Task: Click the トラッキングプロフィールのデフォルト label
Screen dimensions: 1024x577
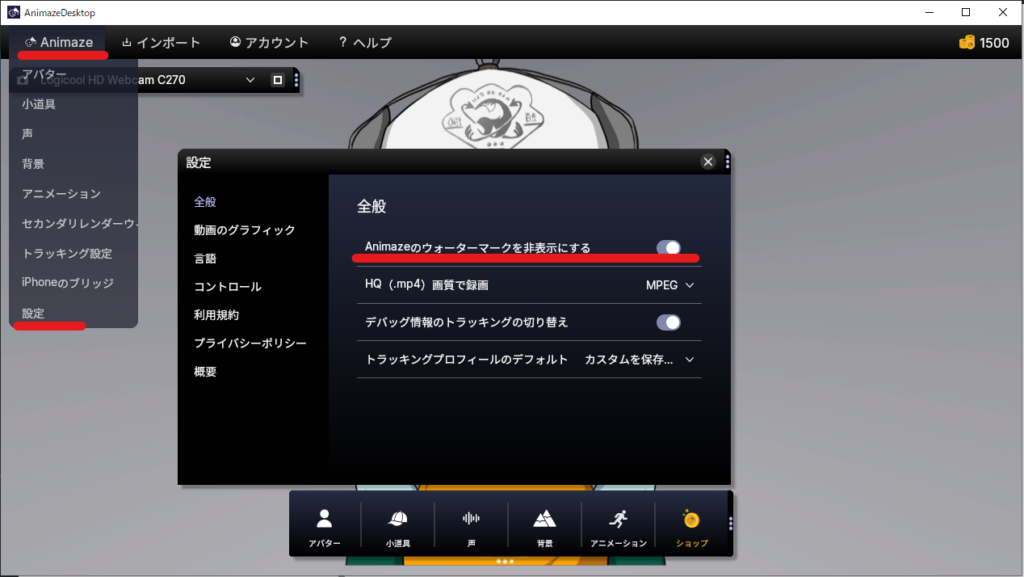Action: click(x=466, y=360)
